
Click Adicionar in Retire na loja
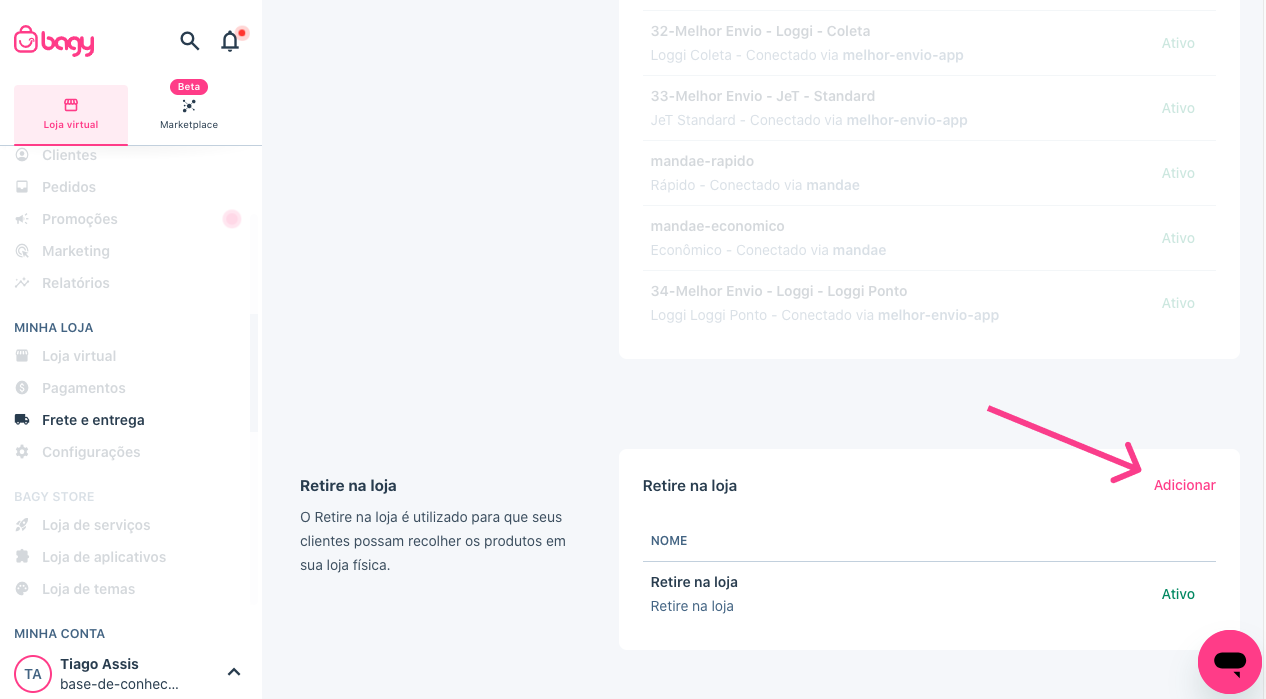[1185, 485]
